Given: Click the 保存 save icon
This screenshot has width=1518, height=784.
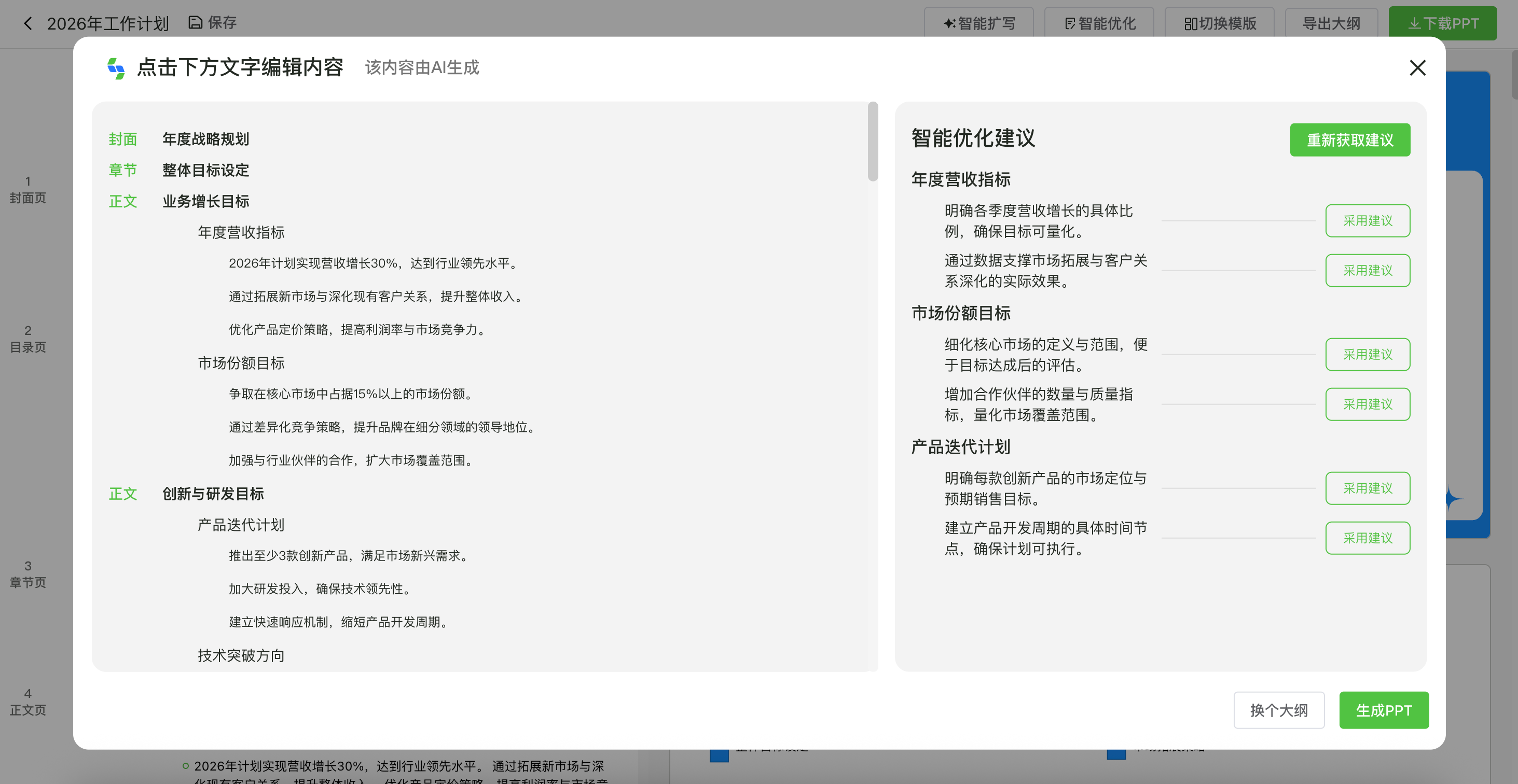Looking at the screenshot, I should click(x=195, y=22).
